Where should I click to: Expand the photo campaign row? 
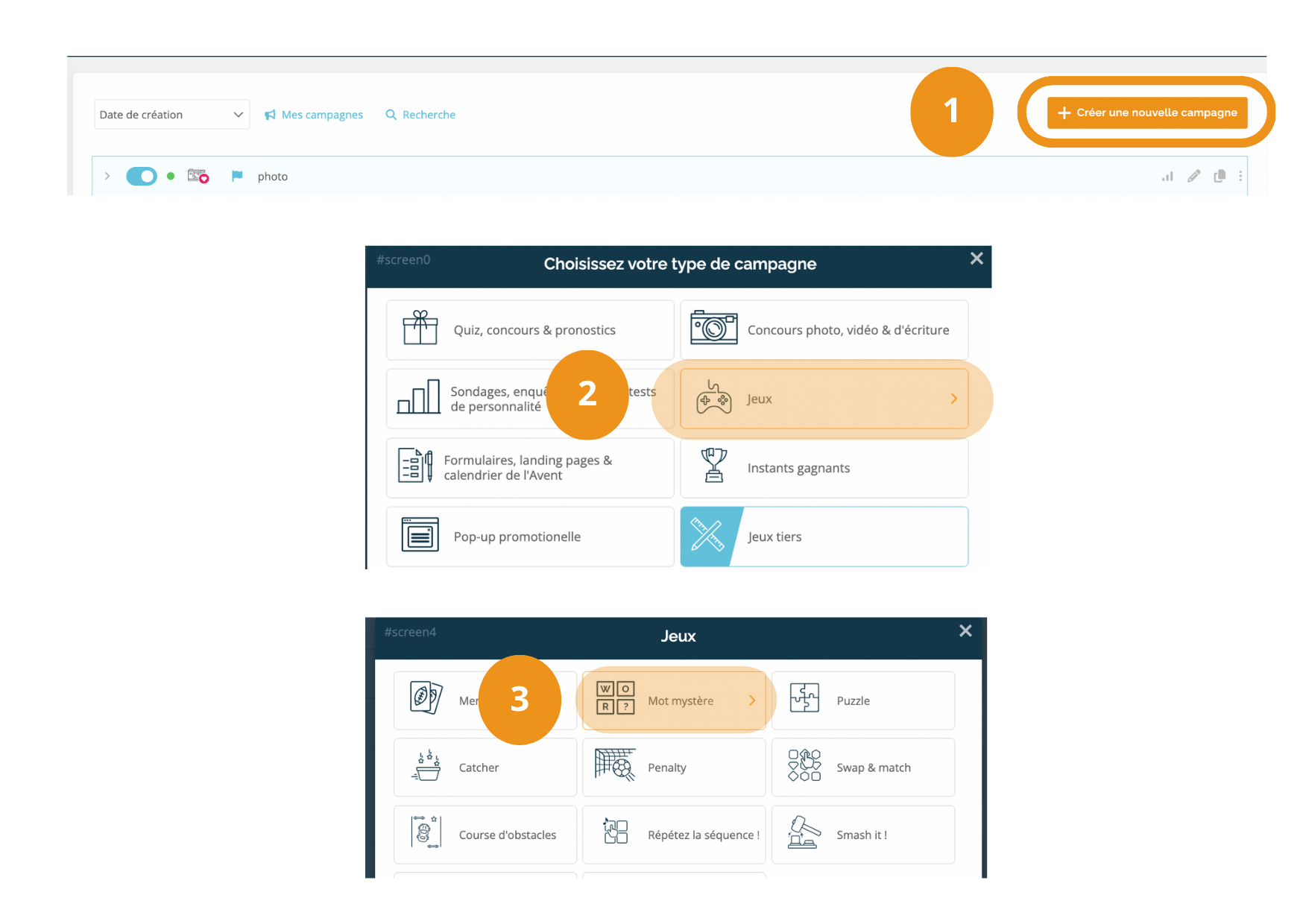(x=107, y=177)
